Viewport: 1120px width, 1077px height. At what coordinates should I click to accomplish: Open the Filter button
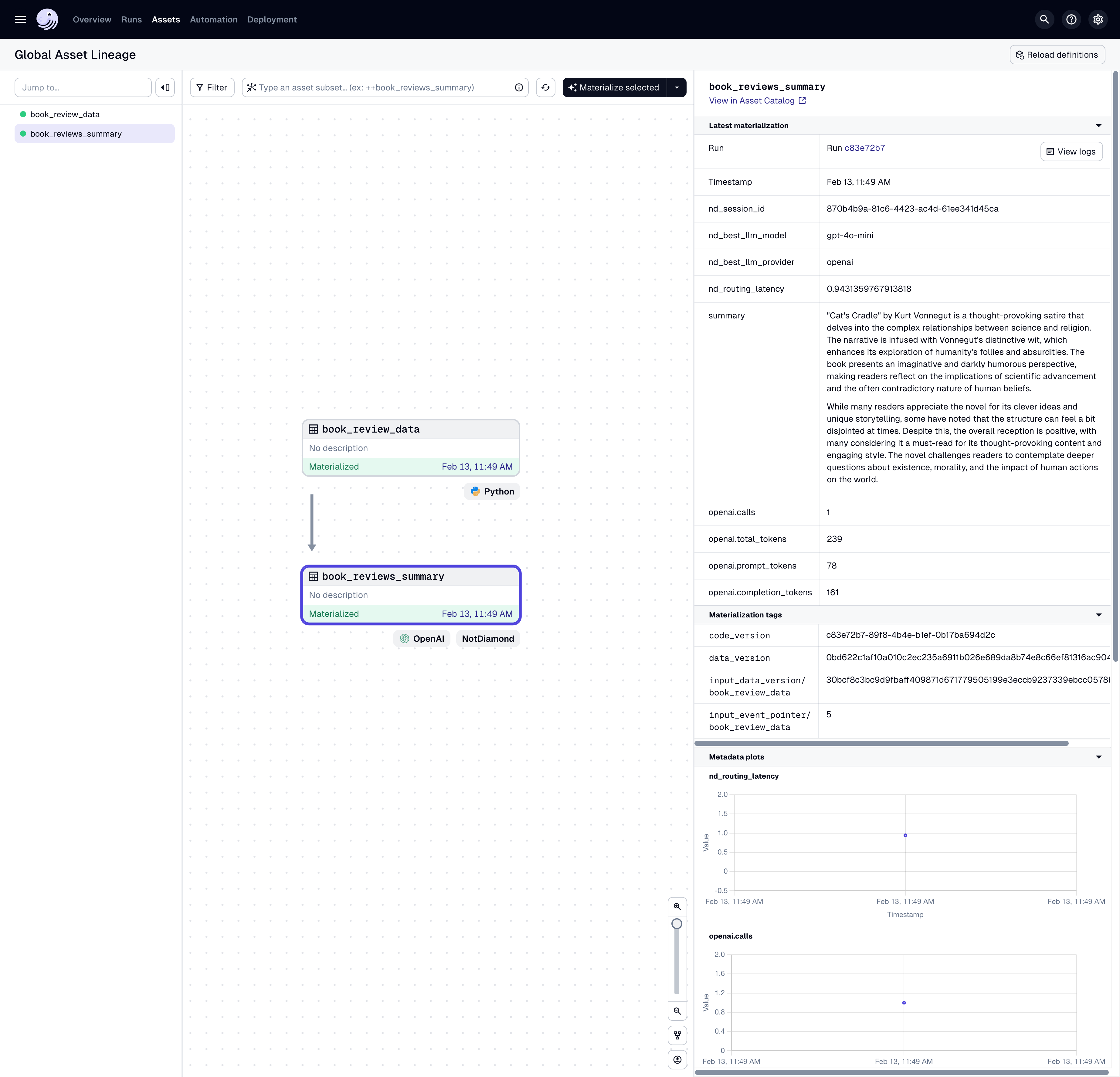pyautogui.click(x=212, y=87)
